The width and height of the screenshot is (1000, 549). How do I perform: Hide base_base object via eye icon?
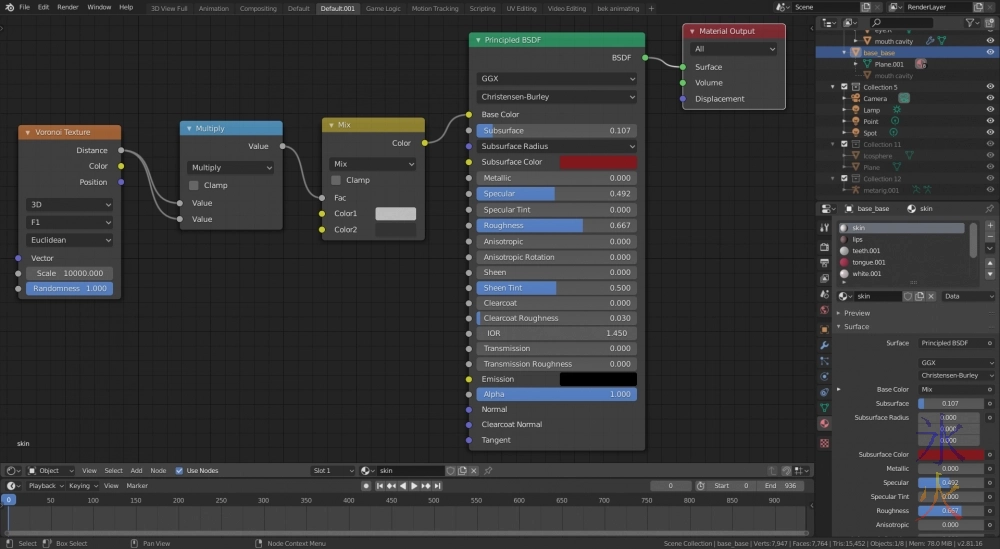coord(990,52)
